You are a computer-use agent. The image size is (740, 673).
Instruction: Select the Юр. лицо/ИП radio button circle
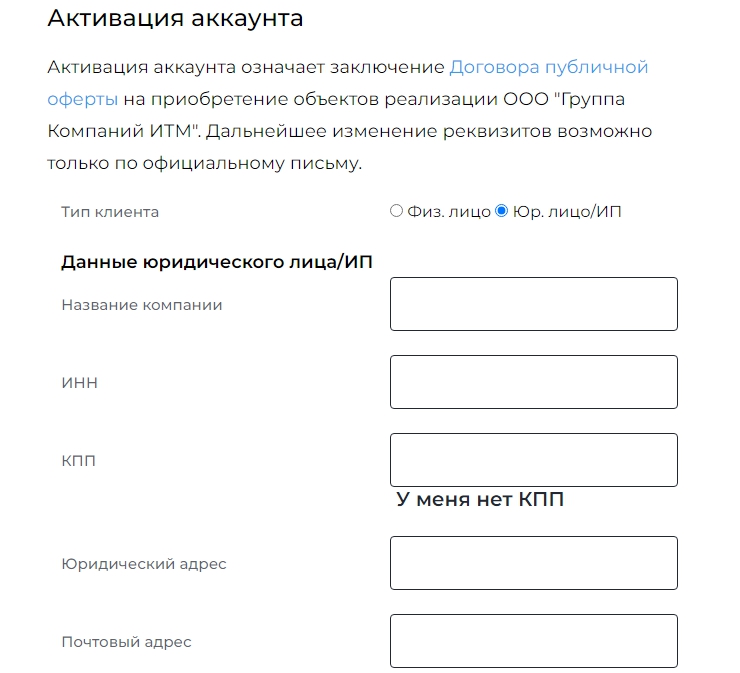502,211
